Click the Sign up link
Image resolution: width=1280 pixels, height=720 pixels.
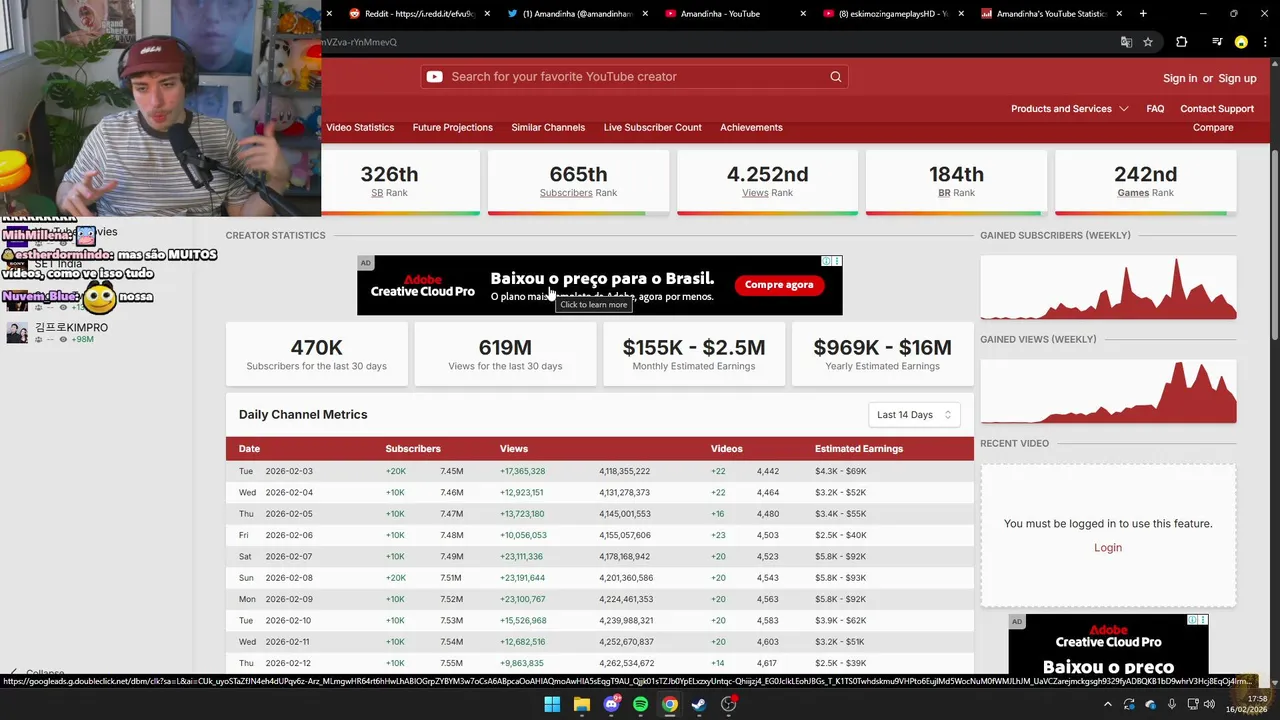pyautogui.click(x=1237, y=78)
